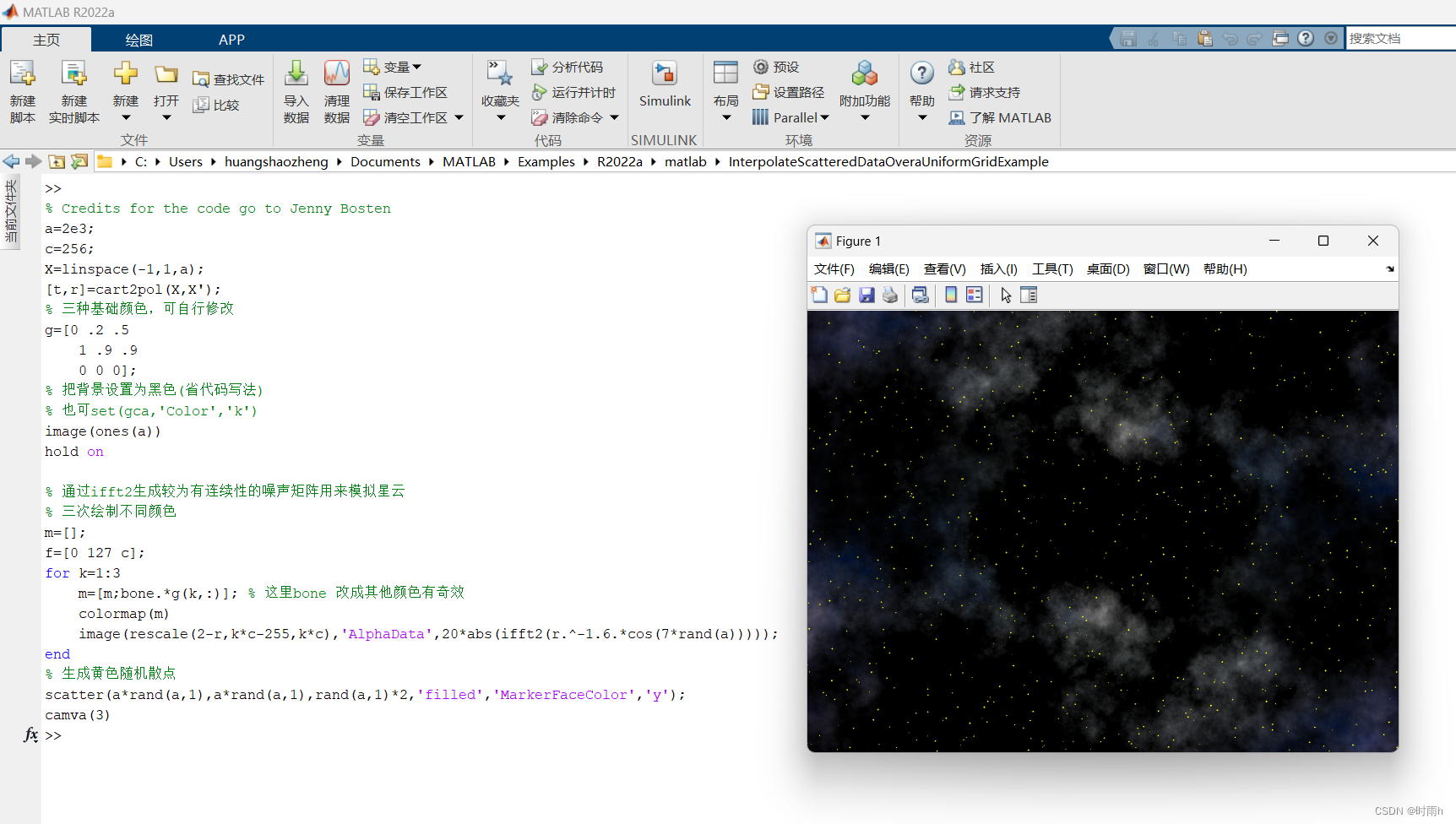This screenshot has width=1456, height=824.
Task: Toggle Insert Legend in the Figure 1 toolbar
Action: pyautogui.click(x=975, y=295)
